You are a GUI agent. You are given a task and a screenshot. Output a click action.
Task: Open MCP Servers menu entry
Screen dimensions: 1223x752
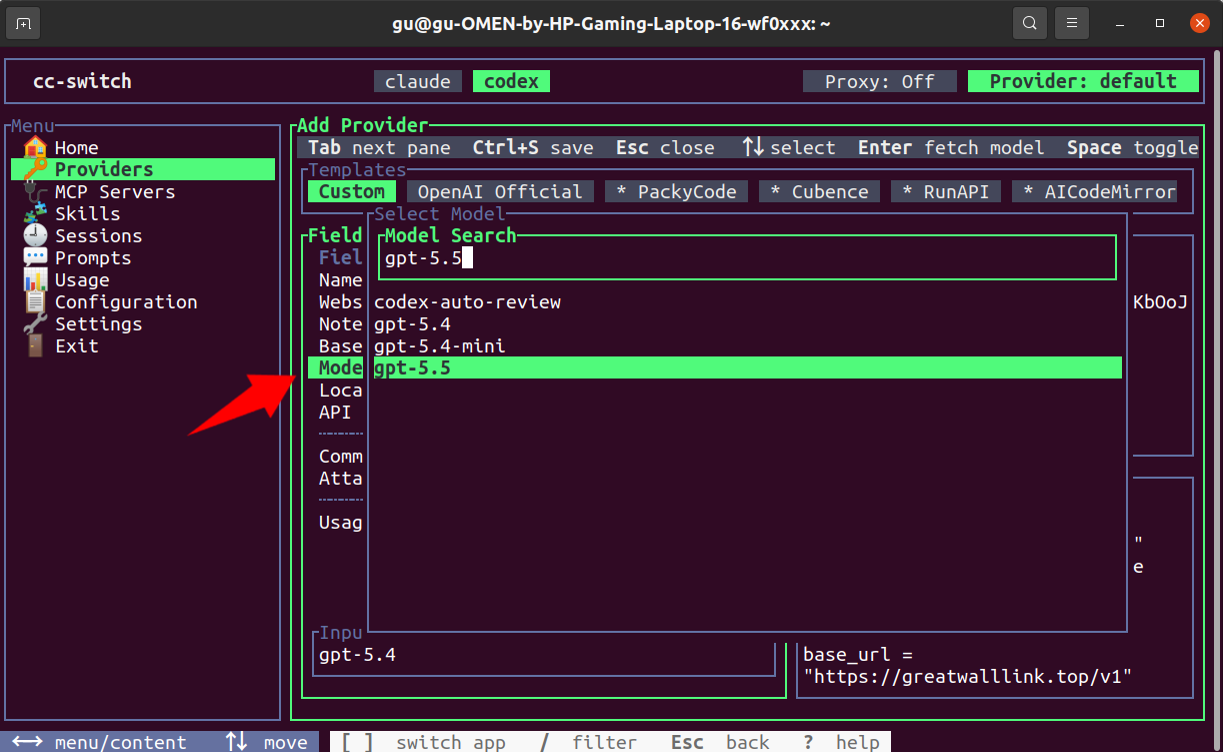[115, 192]
